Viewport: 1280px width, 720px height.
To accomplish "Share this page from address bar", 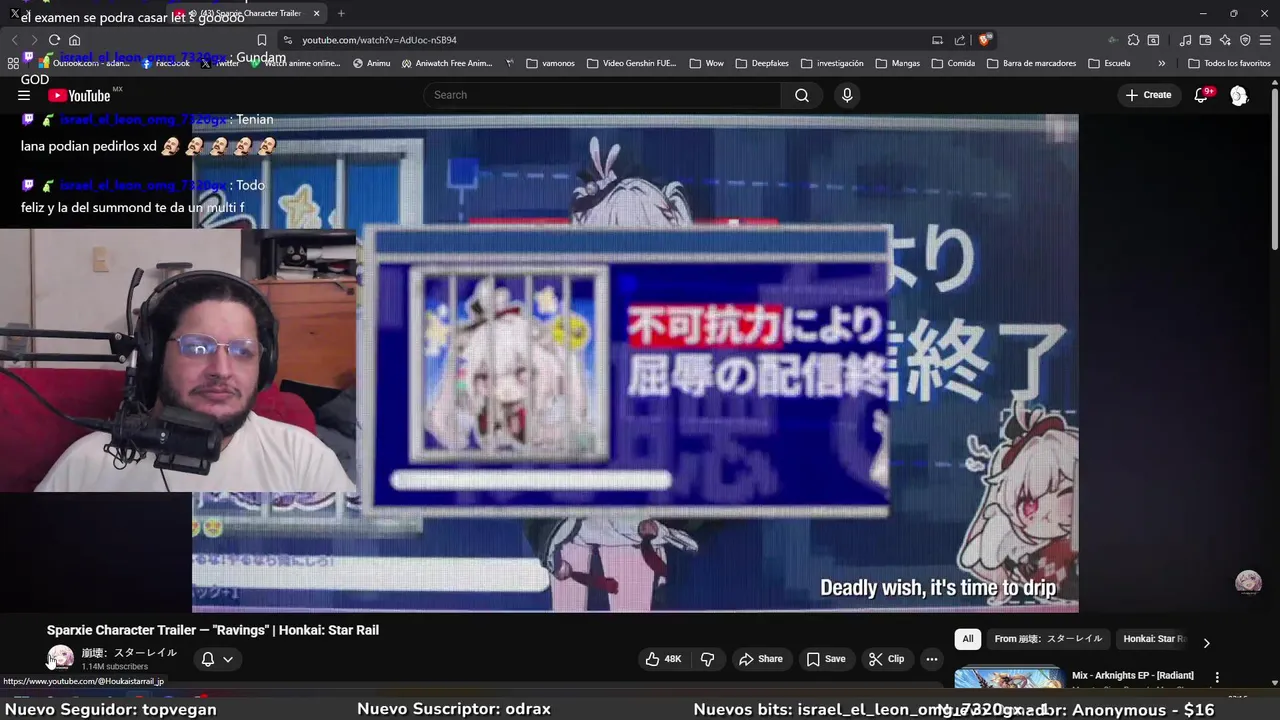I will (960, 40).
